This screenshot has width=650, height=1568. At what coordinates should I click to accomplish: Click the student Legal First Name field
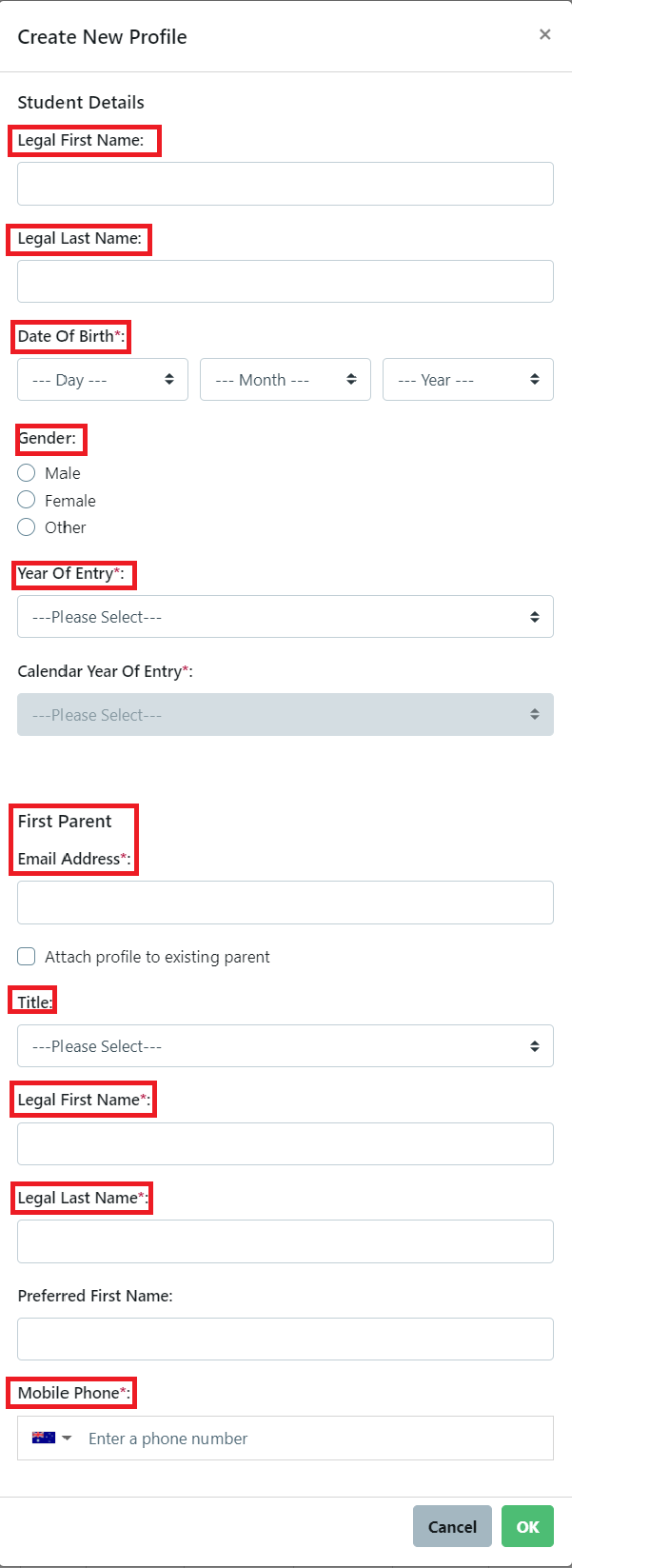tap(285, 183)
